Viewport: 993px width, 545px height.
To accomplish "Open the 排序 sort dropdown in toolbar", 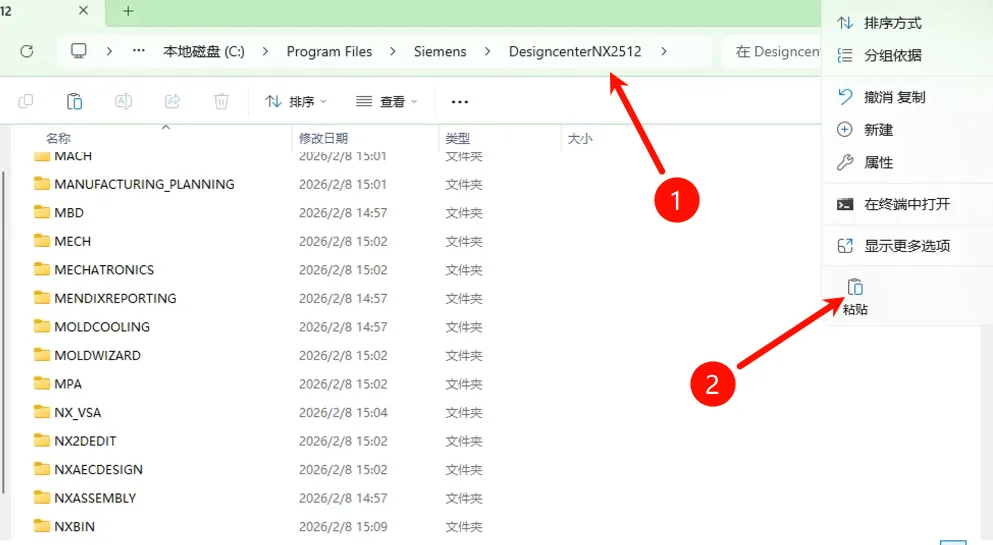I will click(296, 102).
